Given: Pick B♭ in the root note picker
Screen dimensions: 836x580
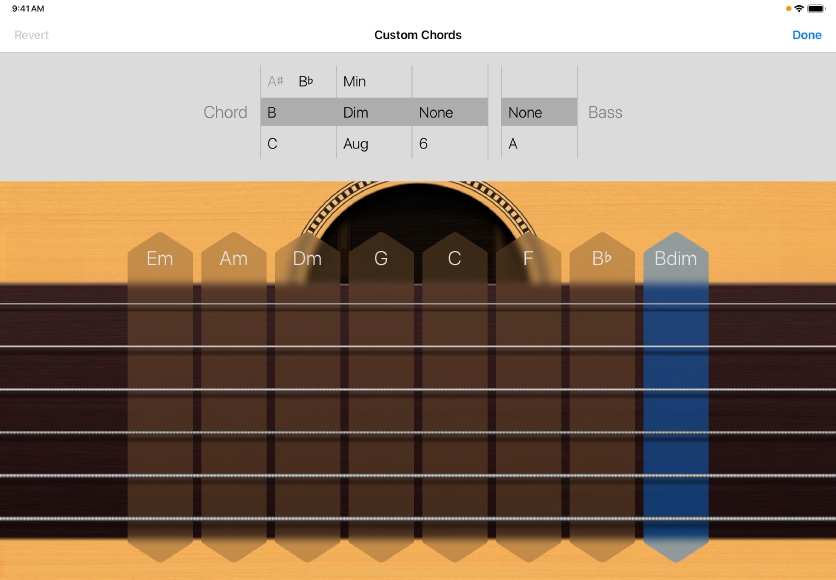Looking at the screenshot, I should 306,81.
